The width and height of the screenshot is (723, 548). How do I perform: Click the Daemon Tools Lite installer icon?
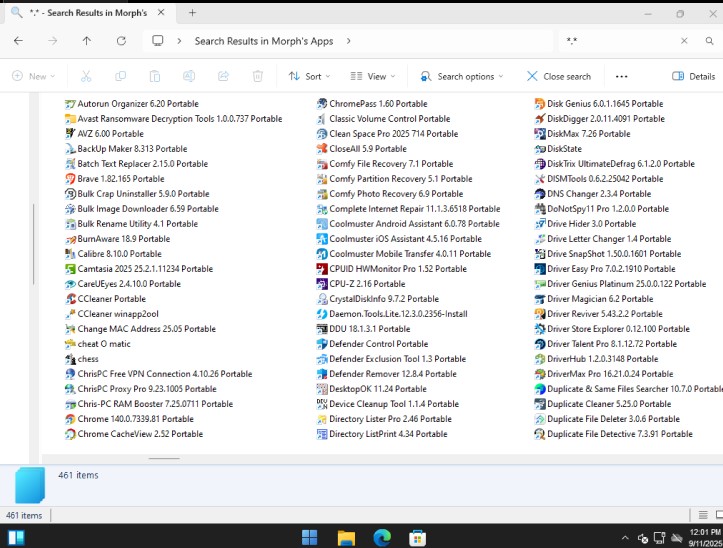coord(322,314)
